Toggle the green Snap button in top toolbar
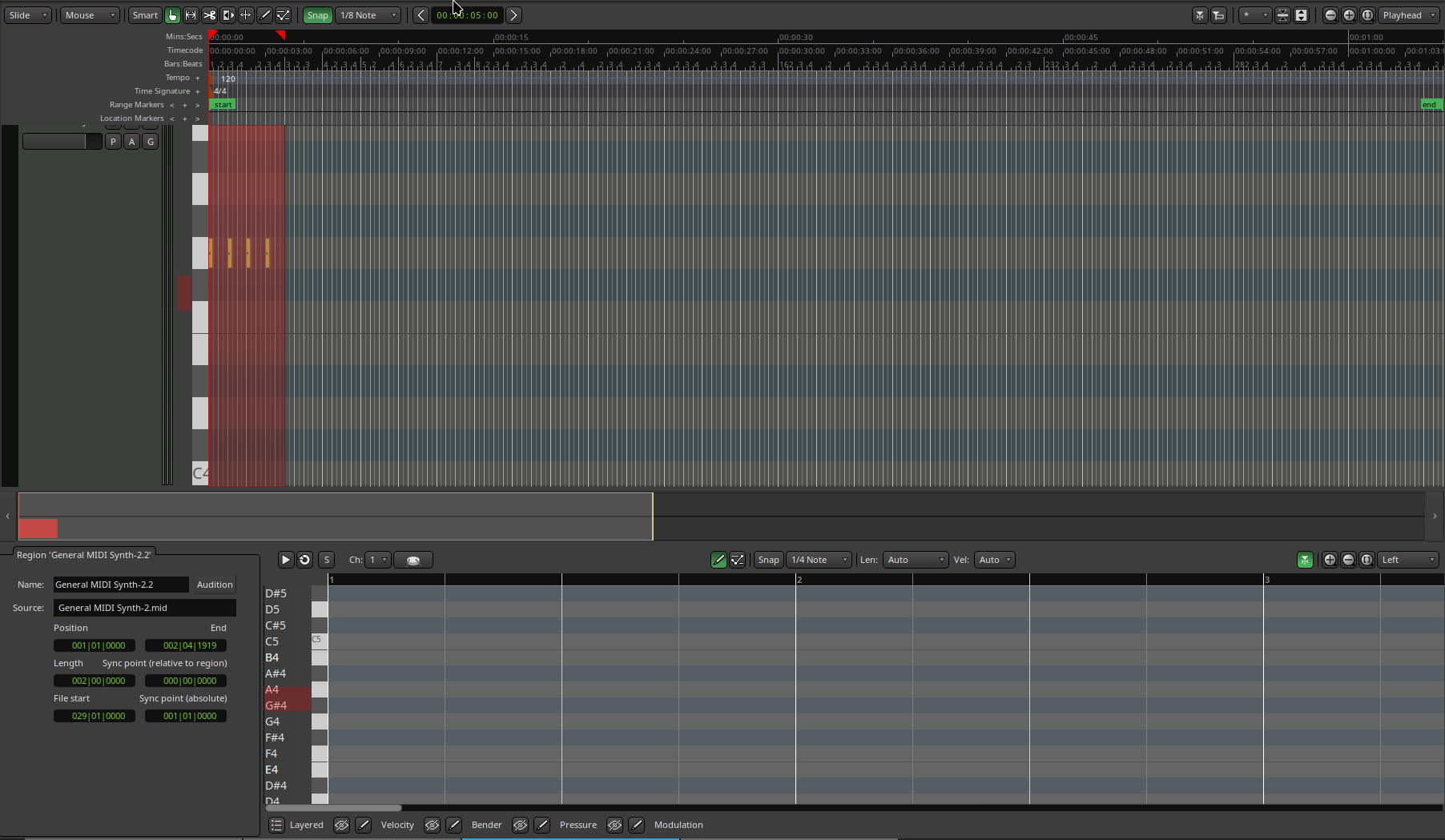Screen dimensions: 1445x840 pos(317,15)
